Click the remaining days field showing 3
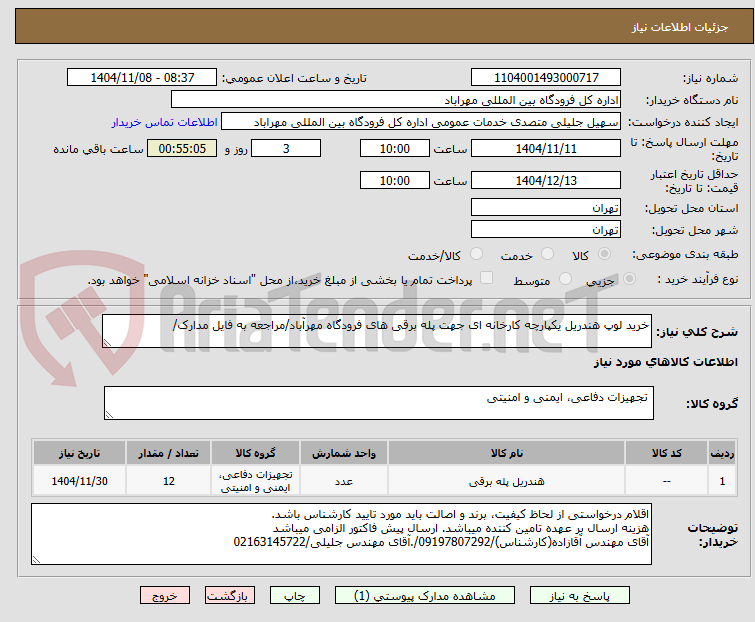Viewport: 755px width, 622px height. [x=286, y=148]
